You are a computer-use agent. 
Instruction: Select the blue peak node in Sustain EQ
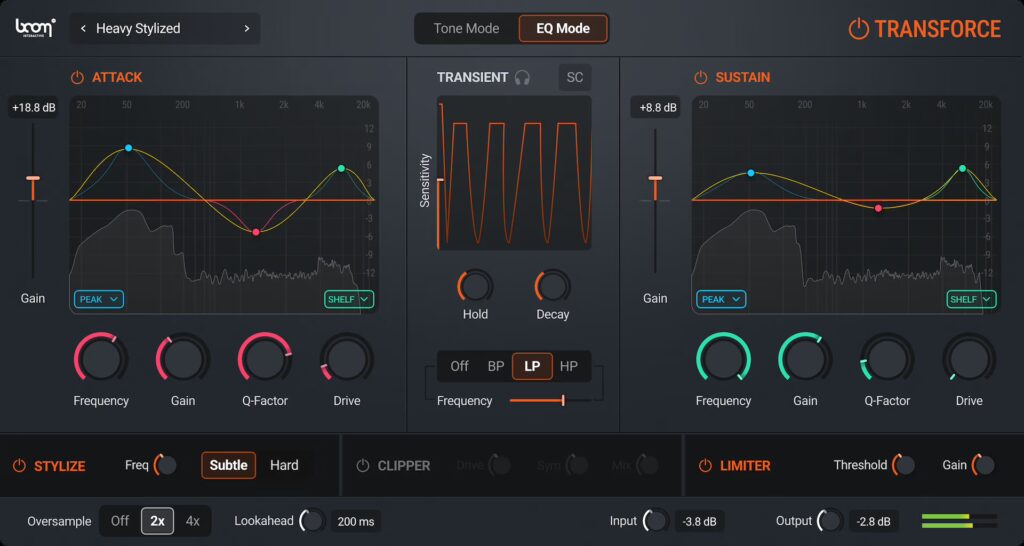click(x=751, y=173)
